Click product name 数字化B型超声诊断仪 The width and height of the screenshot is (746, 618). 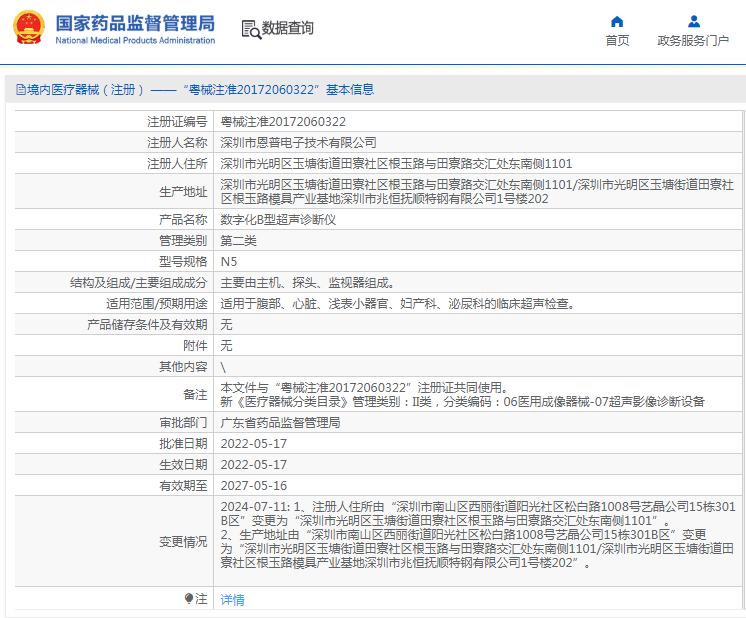[278, 220]
